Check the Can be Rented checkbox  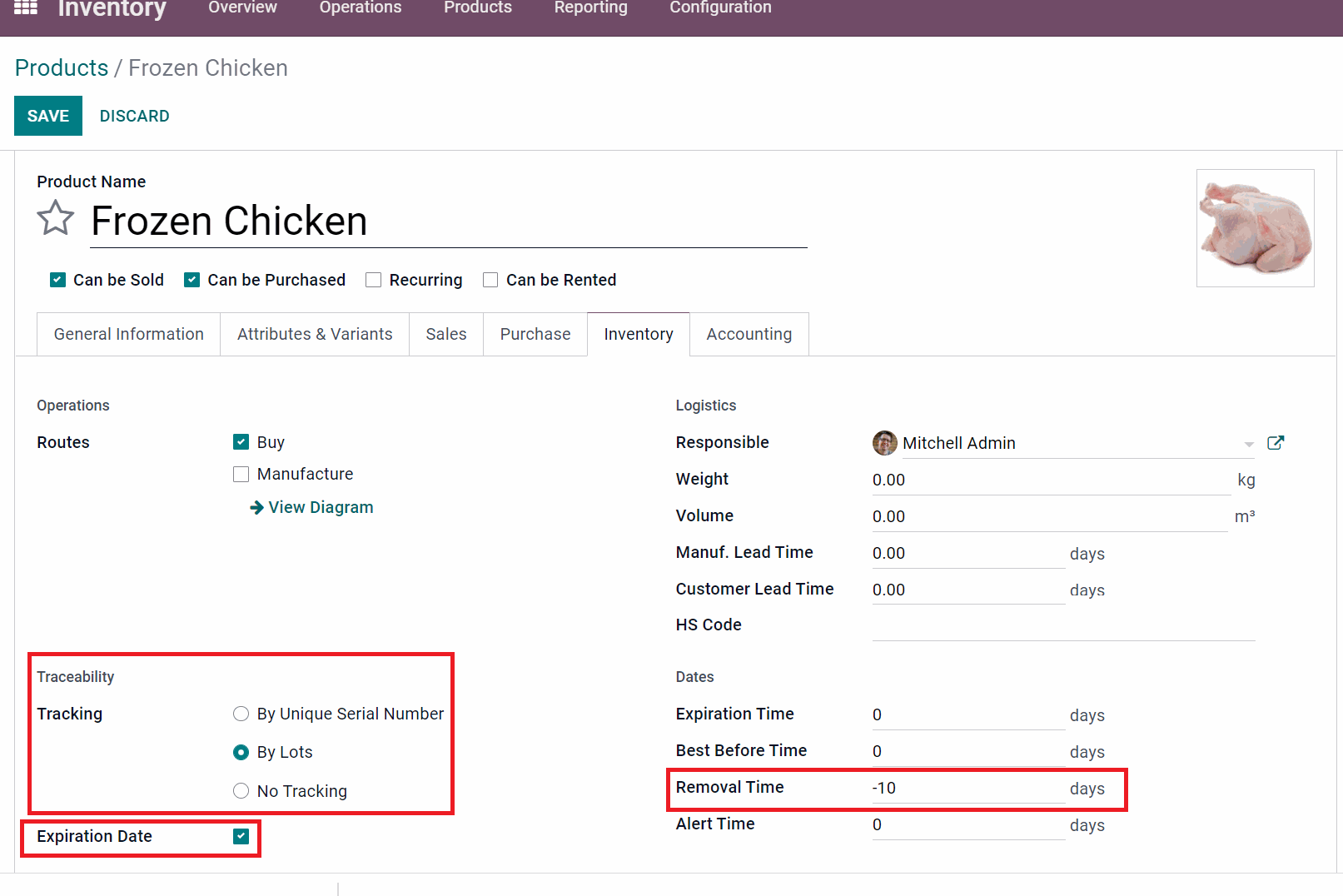[x=490, y=280]
